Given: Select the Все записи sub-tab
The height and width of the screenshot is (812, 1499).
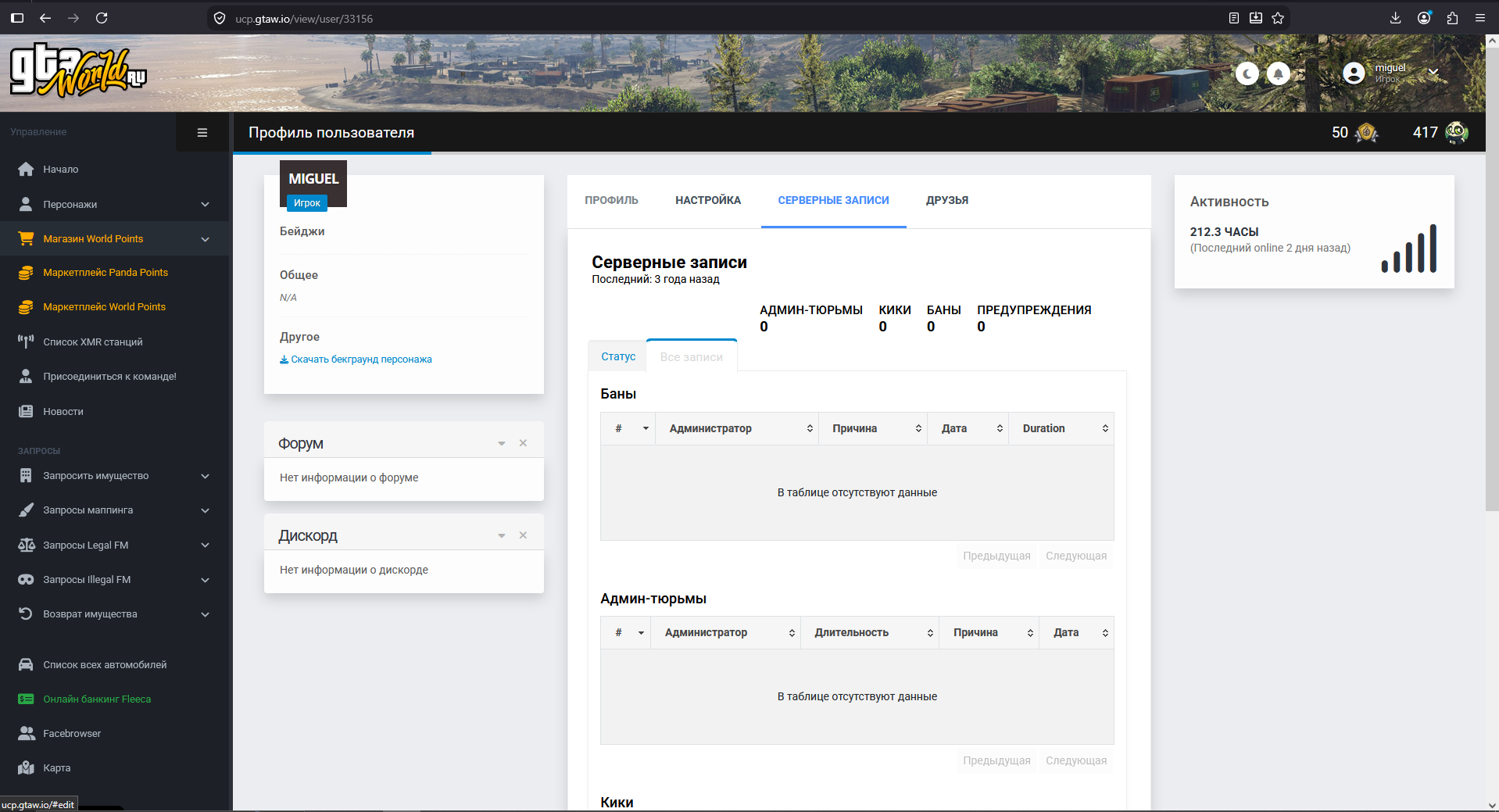Looking at the screenshot, I should (x=692, y=356).
